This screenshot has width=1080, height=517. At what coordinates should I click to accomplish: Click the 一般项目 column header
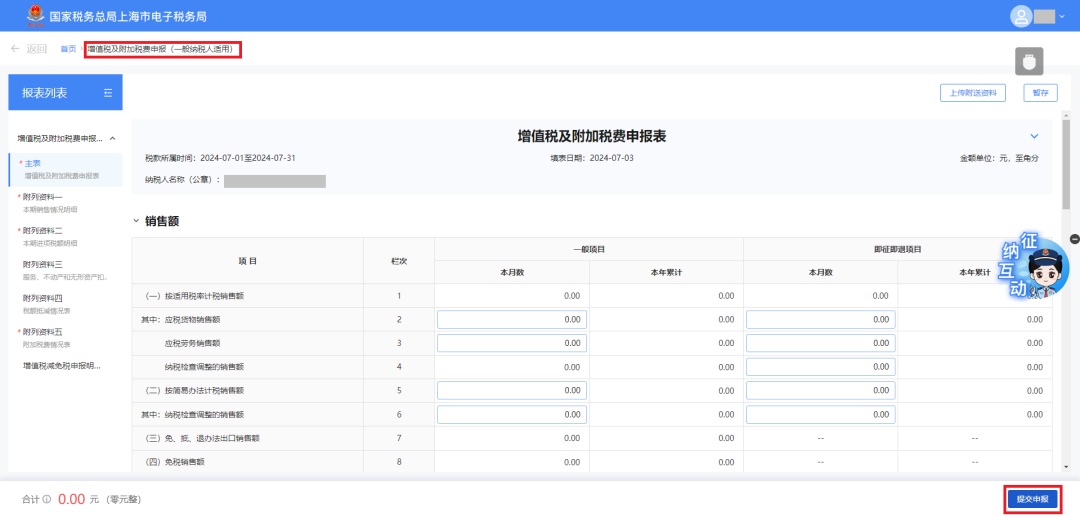click(x=589, y=249)
